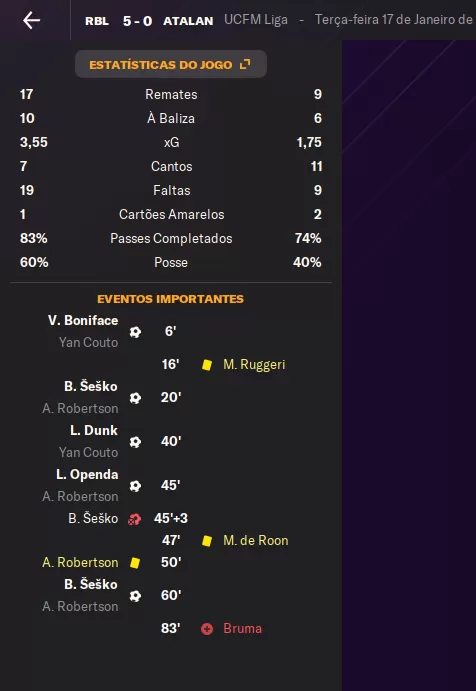476x691 pixels.
Task: Open Estatísticas do Jogo expanded view
Action: (171, 64)
